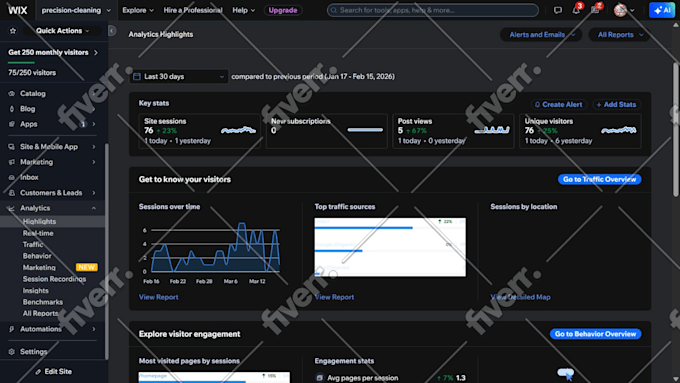Collapse the Analytics section chevron

94,208
